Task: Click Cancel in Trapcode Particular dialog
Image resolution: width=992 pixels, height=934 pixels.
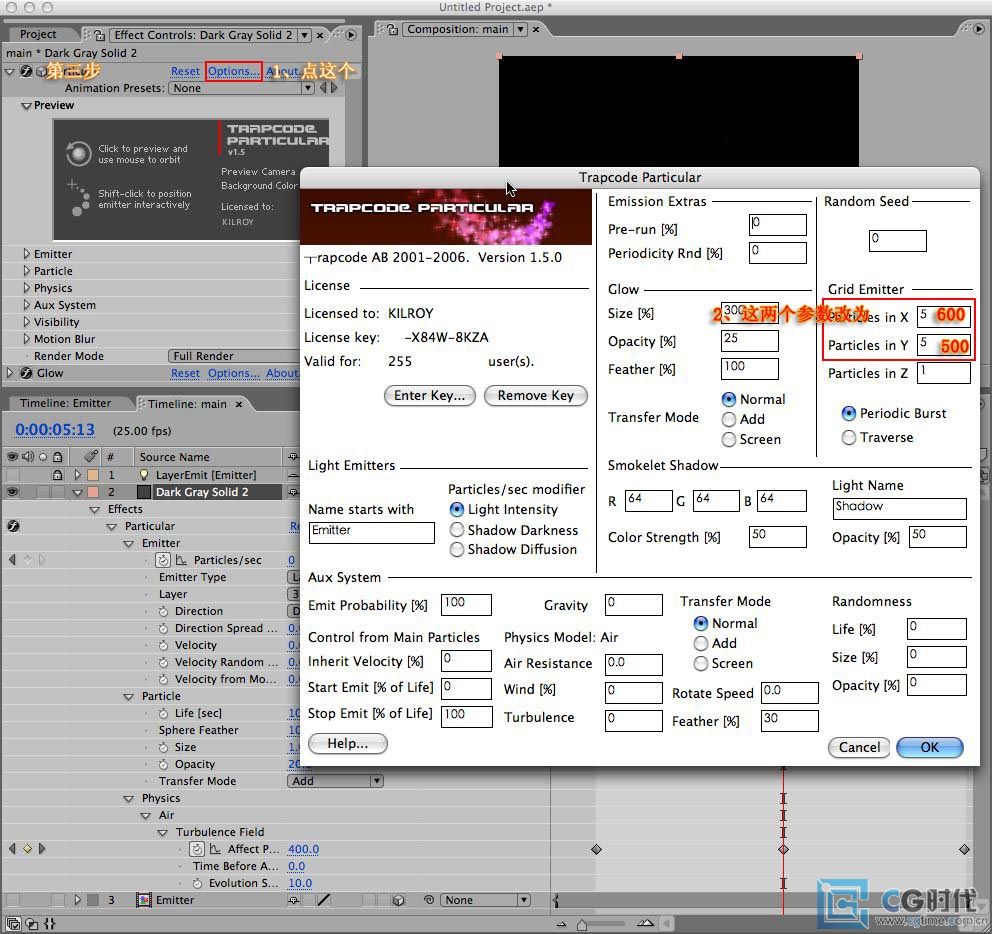Action: tap(859, 747)
